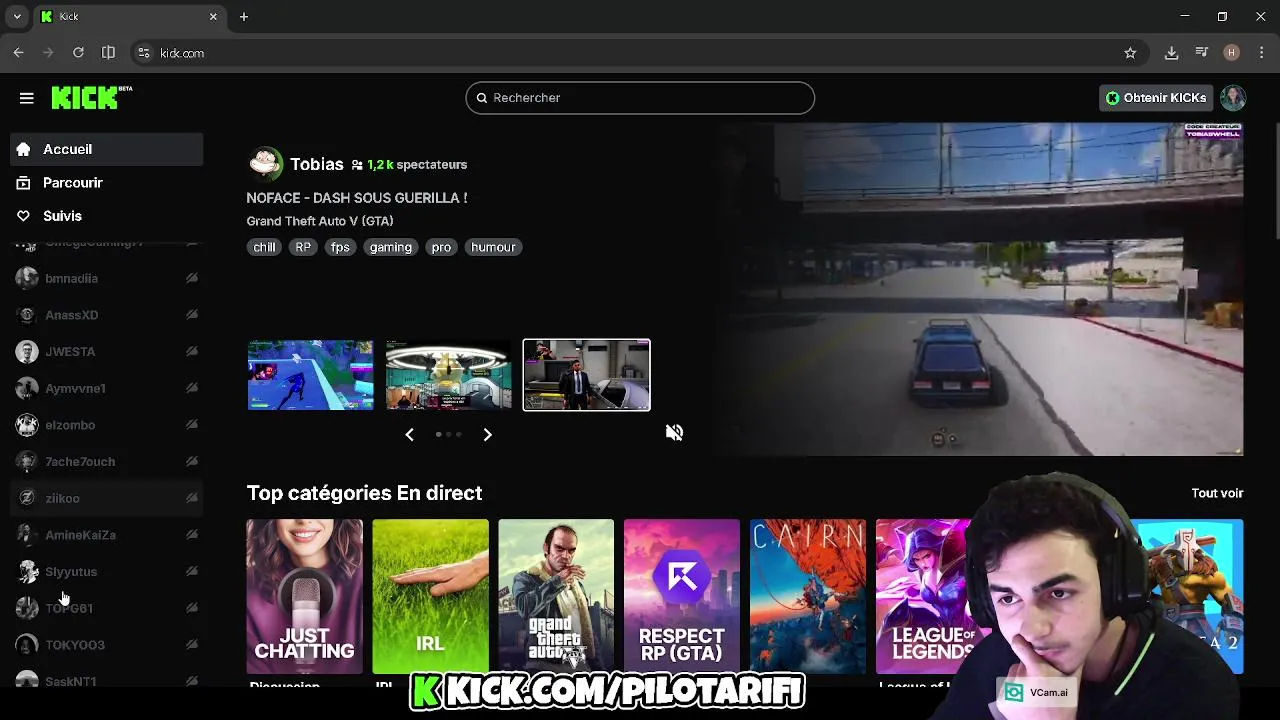The height and width of the screenshot is (720, 1280).
Task: Click AmineKaiZa in followed list
Action: pos(106,535)
